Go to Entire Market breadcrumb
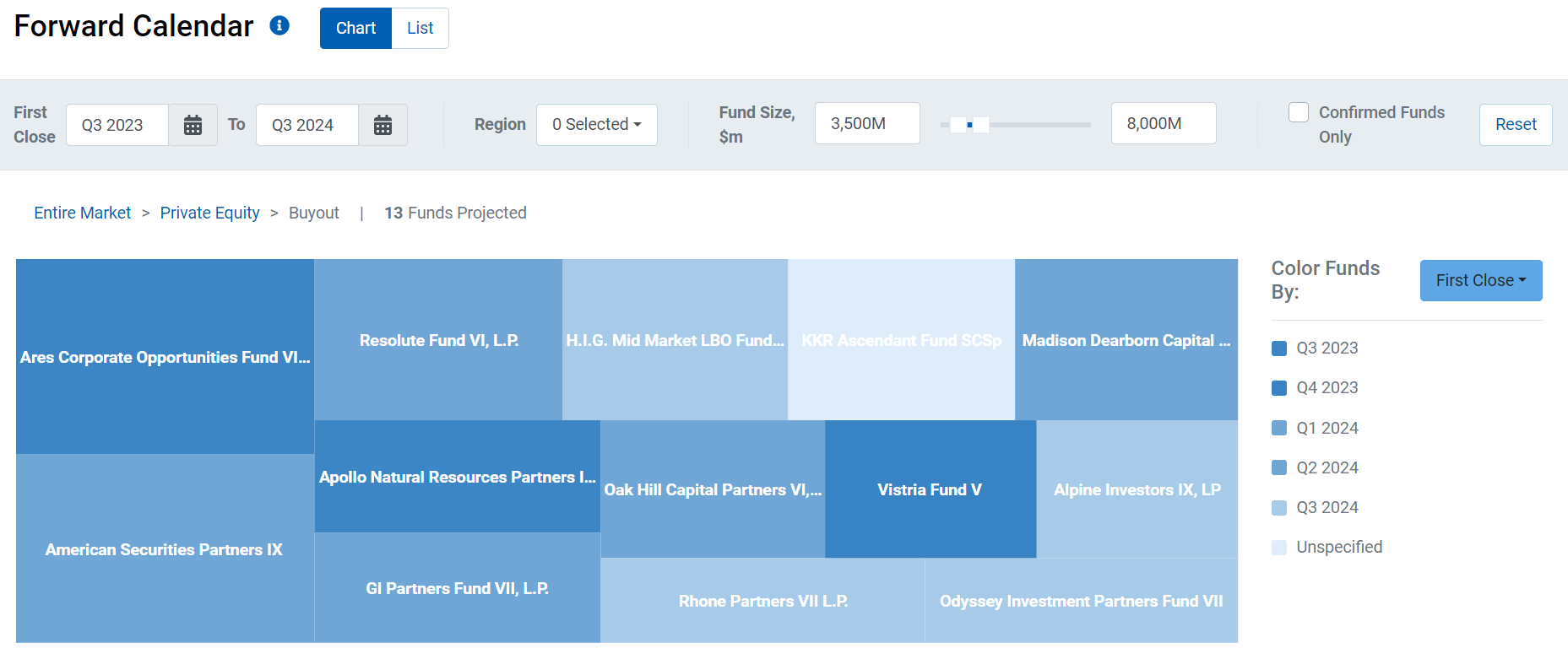 (x=82, y=213)
